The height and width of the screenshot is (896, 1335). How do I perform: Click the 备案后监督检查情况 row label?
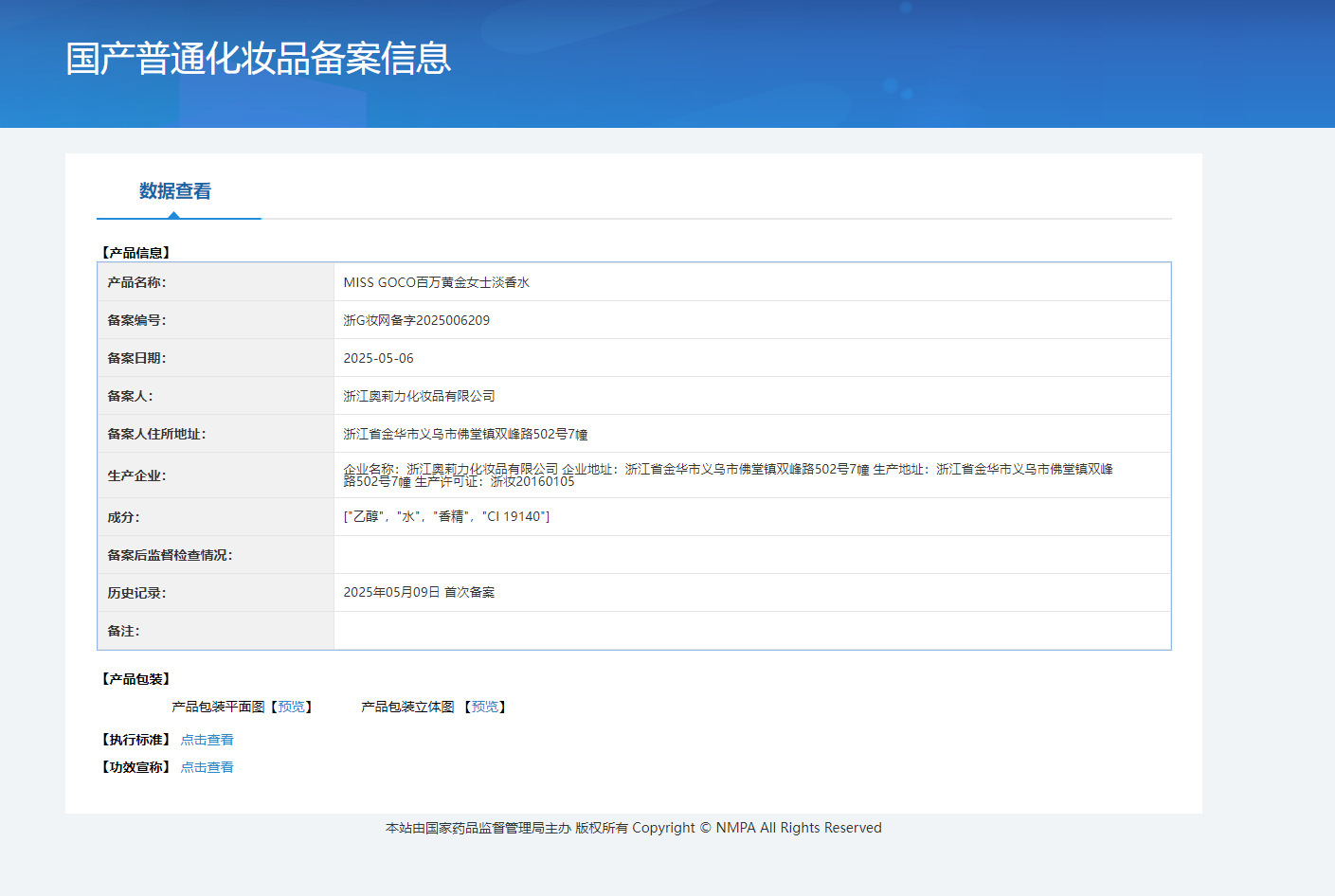tap(170, 555)
